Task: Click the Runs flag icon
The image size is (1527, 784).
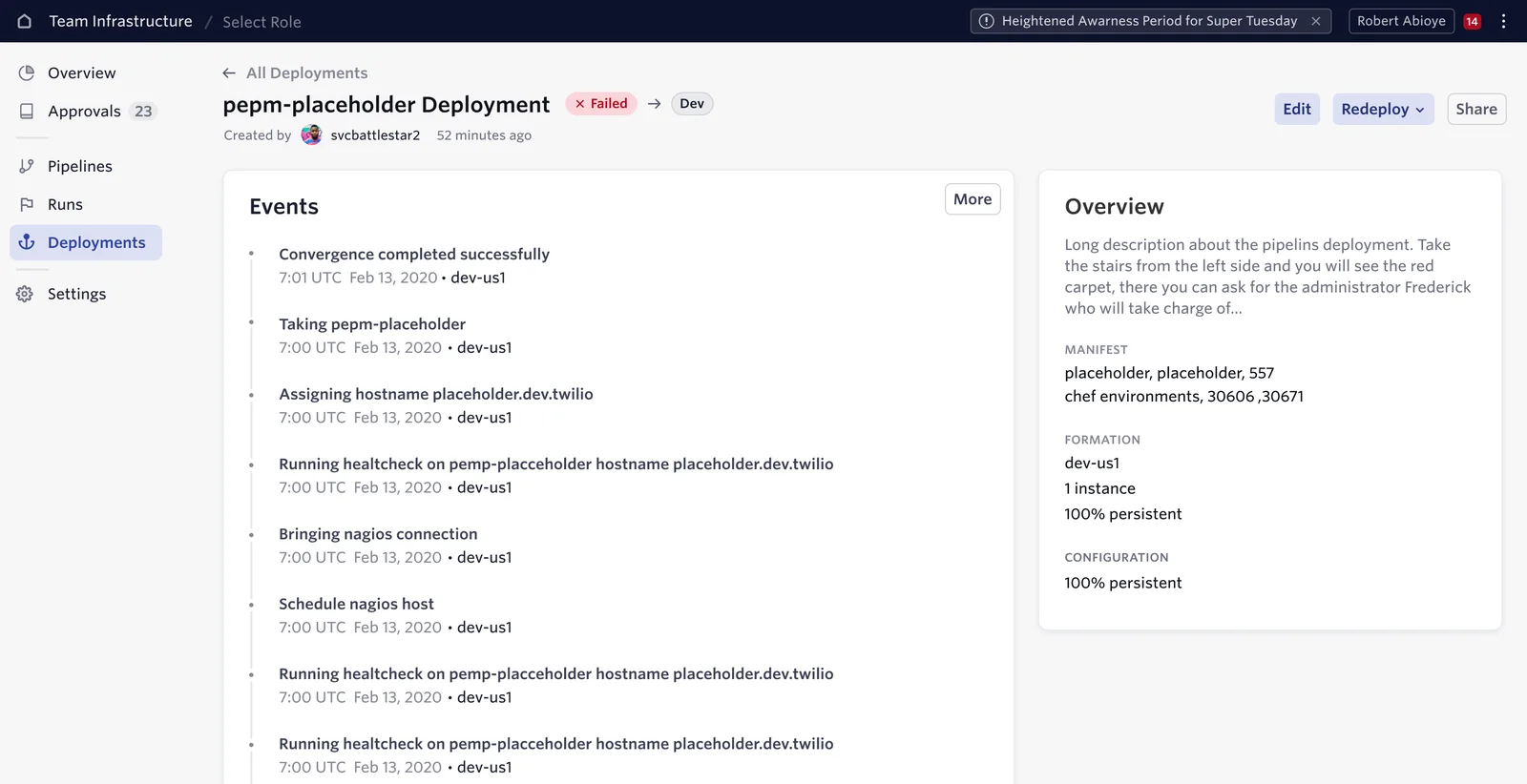Action: [x=27, y=204]
